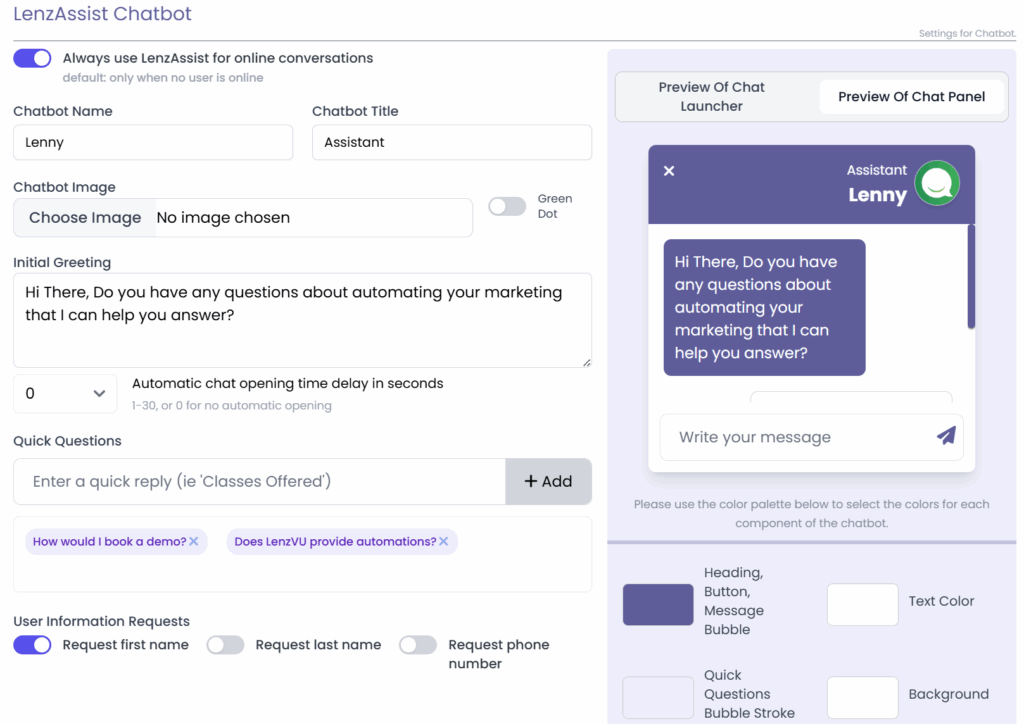Viewport: 1024px width, 724px height.
Task: Click the + Add quick reply button
Action: point(548,481)
